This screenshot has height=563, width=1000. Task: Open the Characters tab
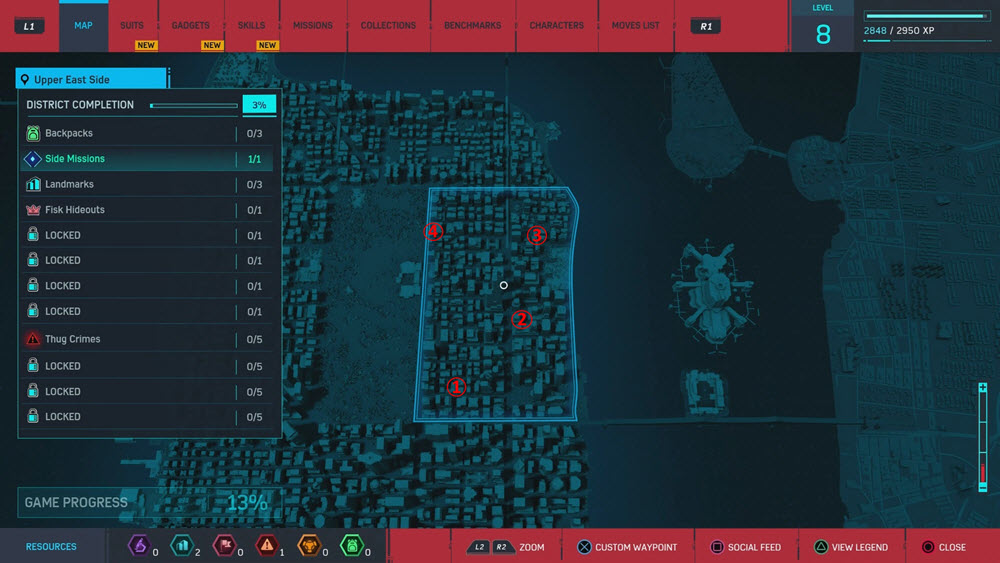556,26
